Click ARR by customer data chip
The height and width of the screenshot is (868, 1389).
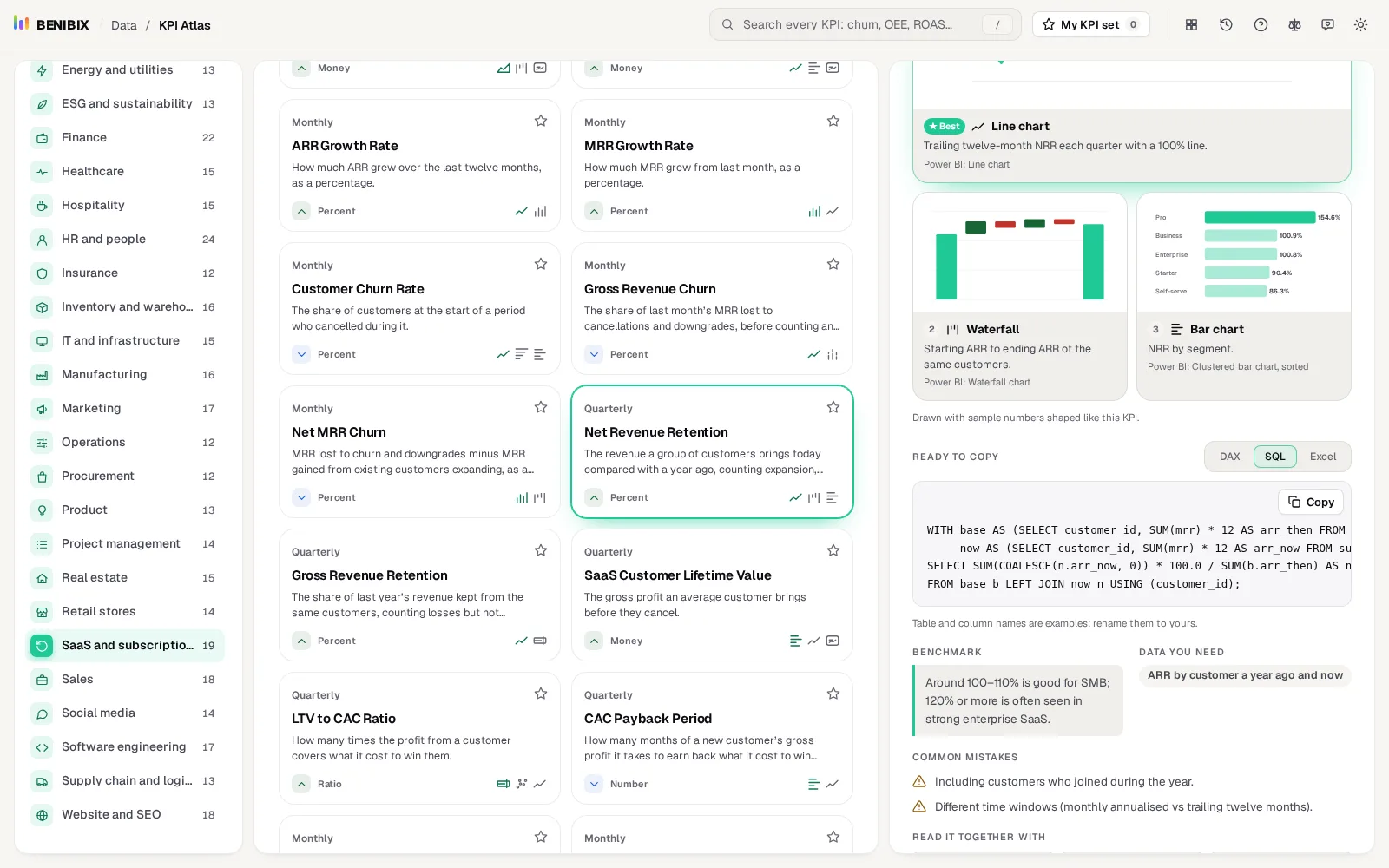click(1245, 675)
